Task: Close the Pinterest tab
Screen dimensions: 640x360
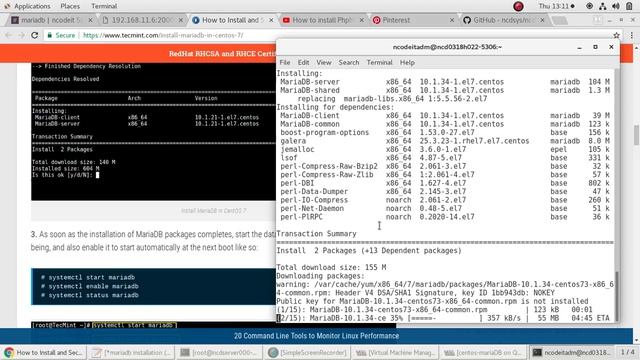Action: pos(452,20)
